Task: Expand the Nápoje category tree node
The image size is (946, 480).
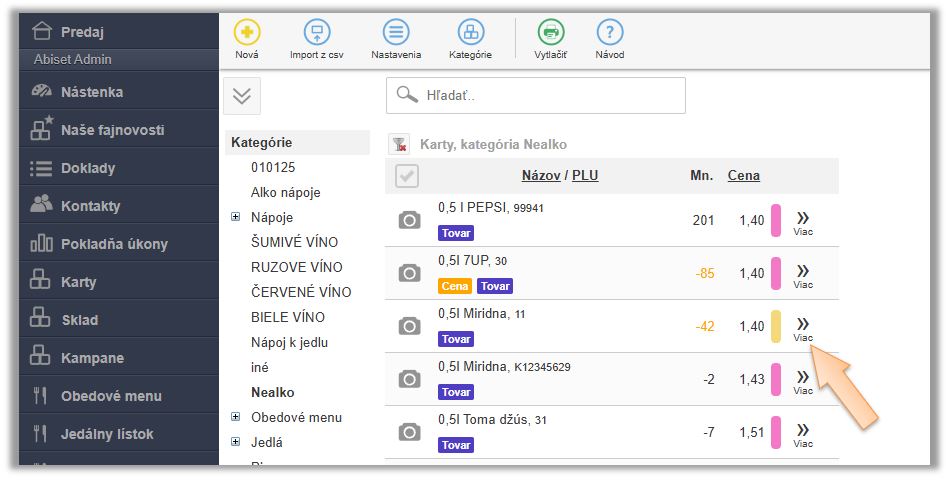Action: 236,217
